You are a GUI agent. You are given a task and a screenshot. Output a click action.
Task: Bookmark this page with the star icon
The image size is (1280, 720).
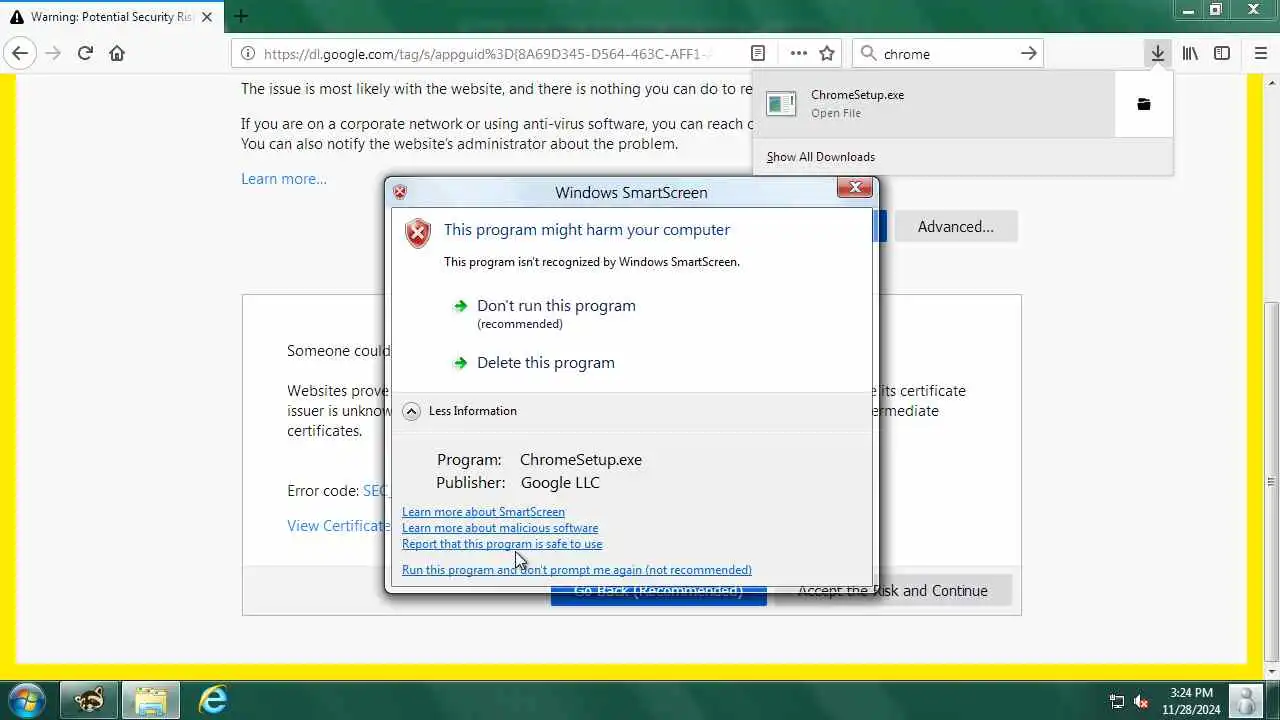pos(827,54)
